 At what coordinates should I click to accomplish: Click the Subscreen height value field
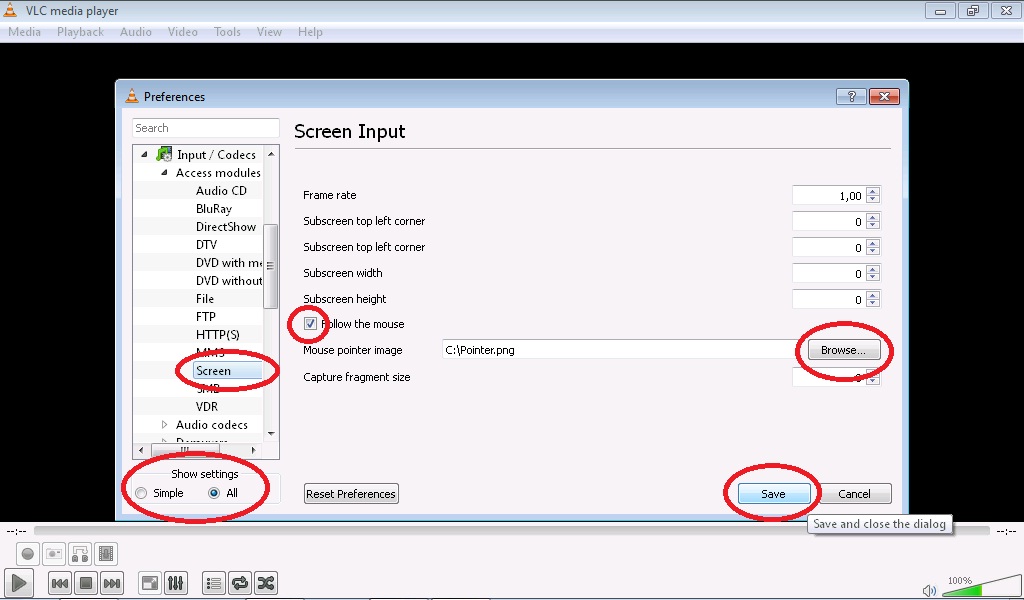(829, 300)
